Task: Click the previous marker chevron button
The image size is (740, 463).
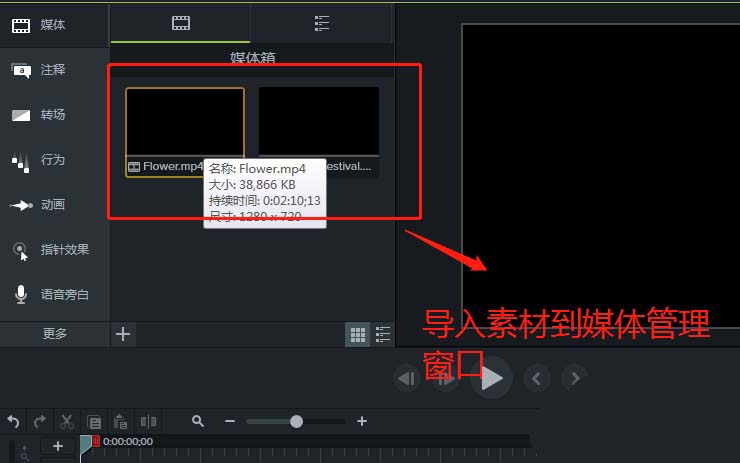Action: pyautogui.click(x=537, y=378)
